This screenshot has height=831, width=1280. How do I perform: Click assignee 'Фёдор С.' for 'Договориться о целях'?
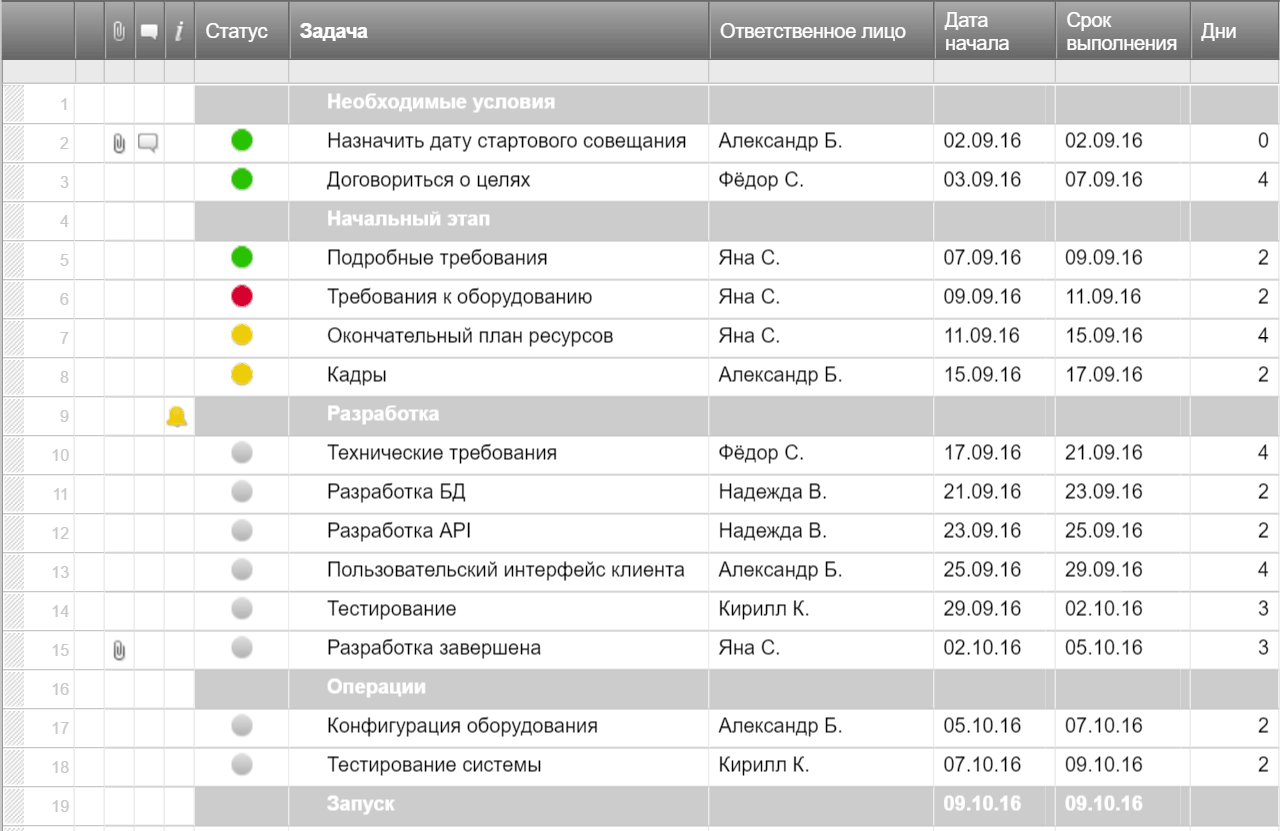point(761,180)
